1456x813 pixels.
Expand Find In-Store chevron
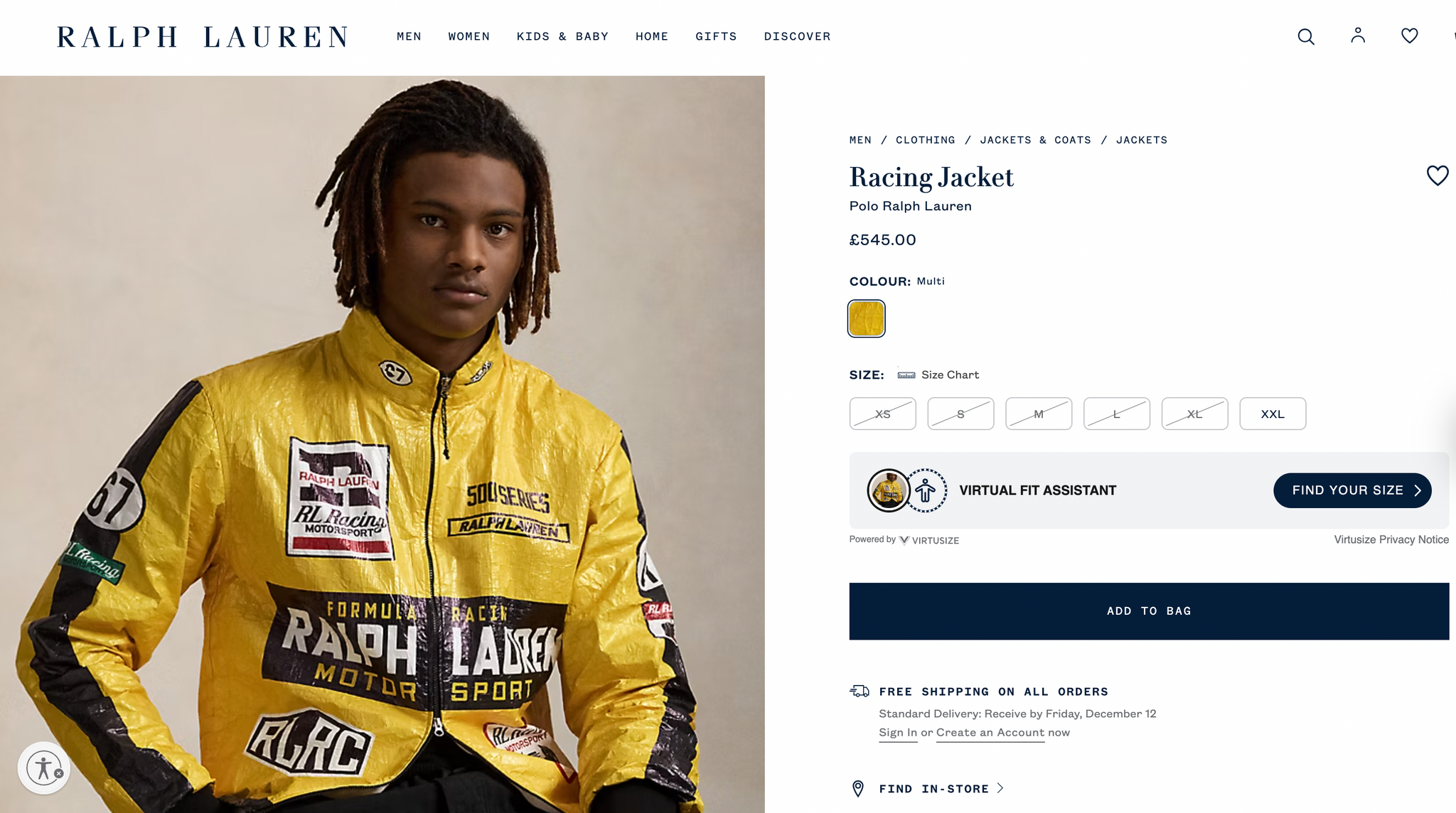click(x=1000, y=788)
